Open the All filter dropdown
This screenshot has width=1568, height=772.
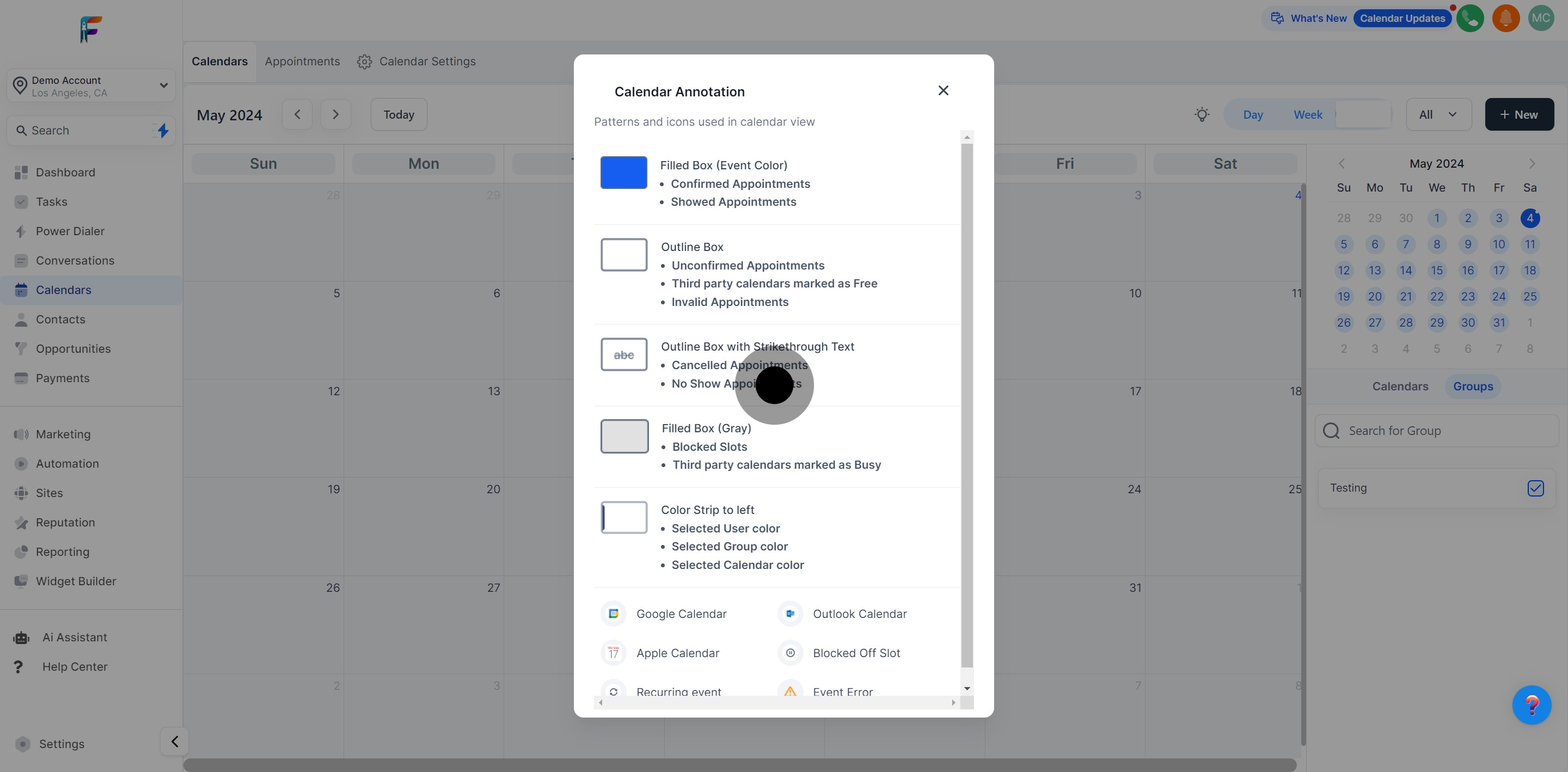[x=1438, y=114]
